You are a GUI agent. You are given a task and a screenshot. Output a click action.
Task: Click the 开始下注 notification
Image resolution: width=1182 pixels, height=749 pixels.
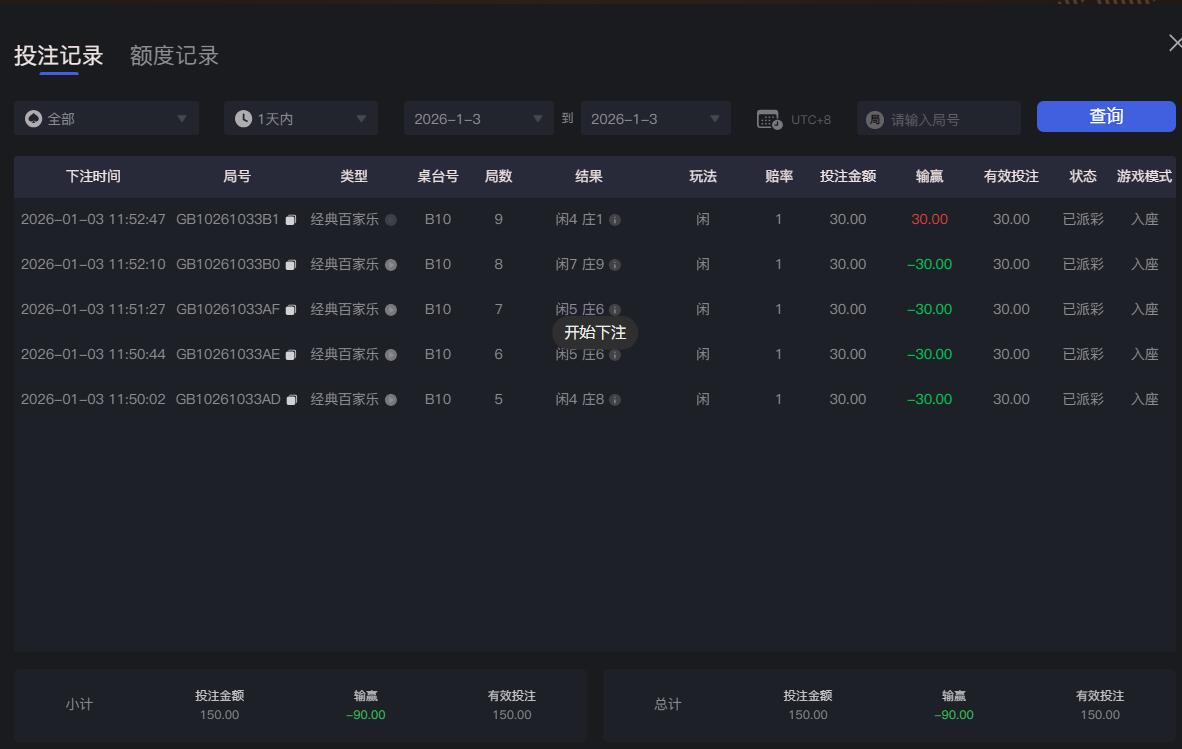pos(595,333)
